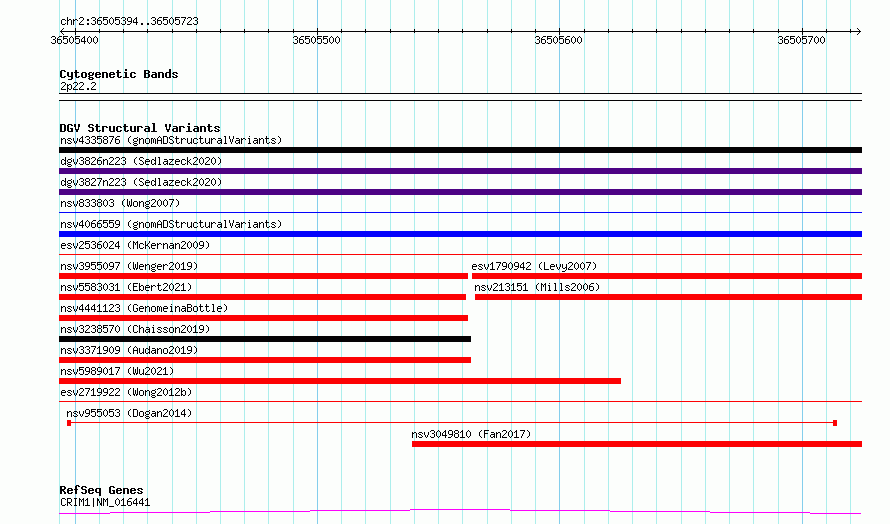
Task: Open esv2536024 (McKernan2009) variant label
Action: point(135,245)
